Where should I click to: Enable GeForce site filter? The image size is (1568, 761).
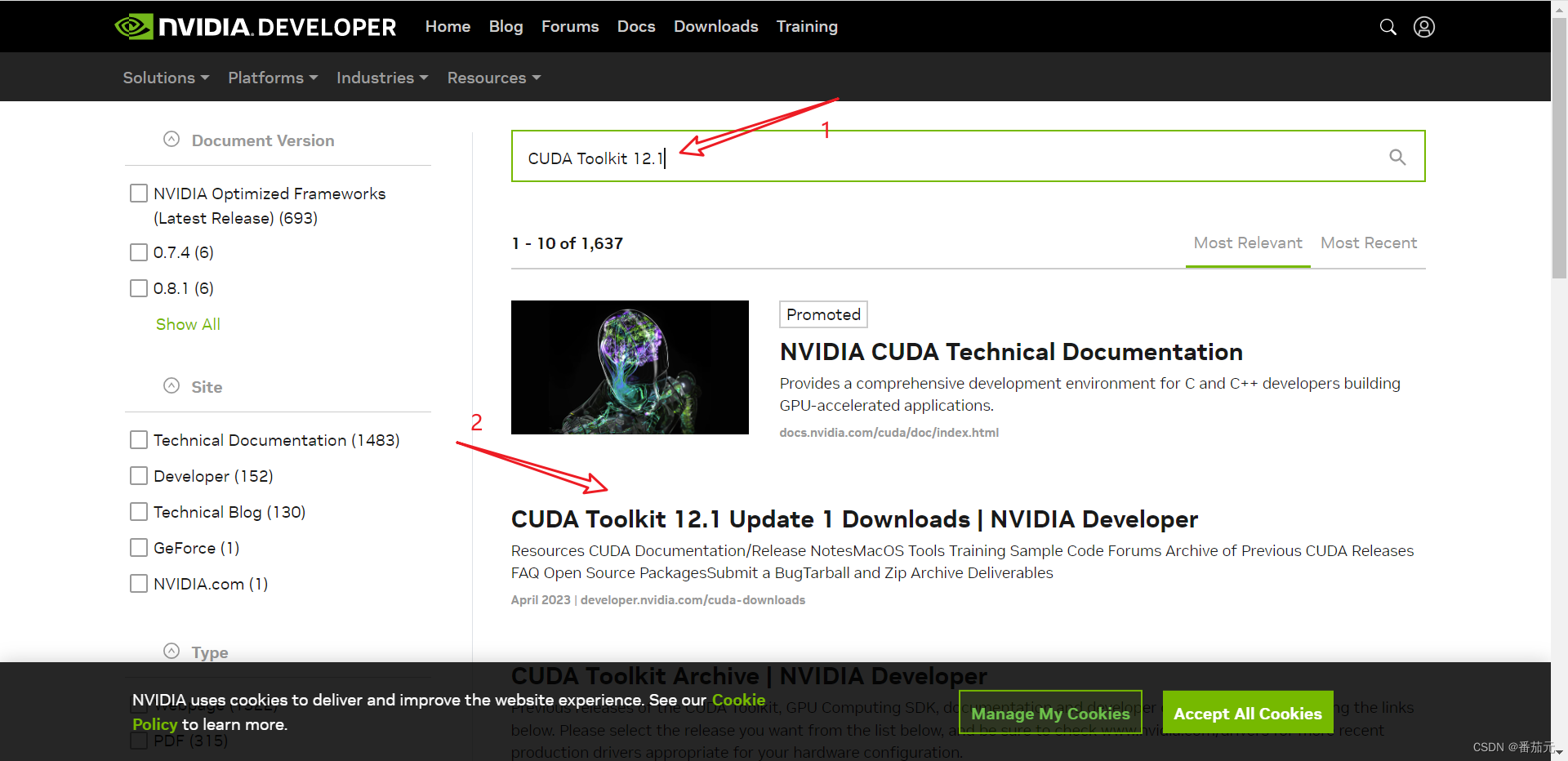click(139, 548)
